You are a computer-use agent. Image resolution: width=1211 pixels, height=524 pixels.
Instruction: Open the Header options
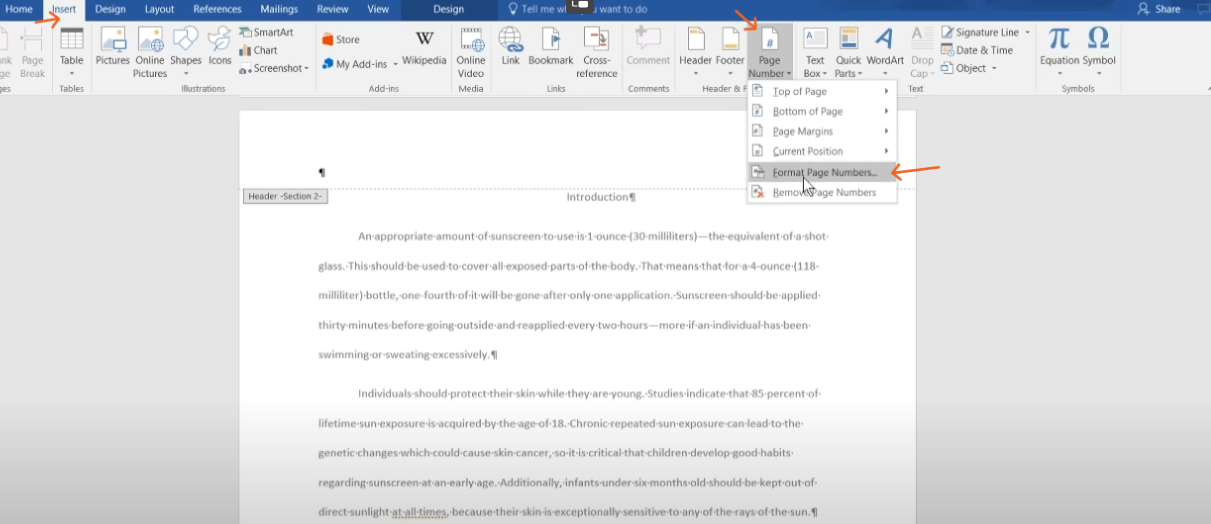695,52
